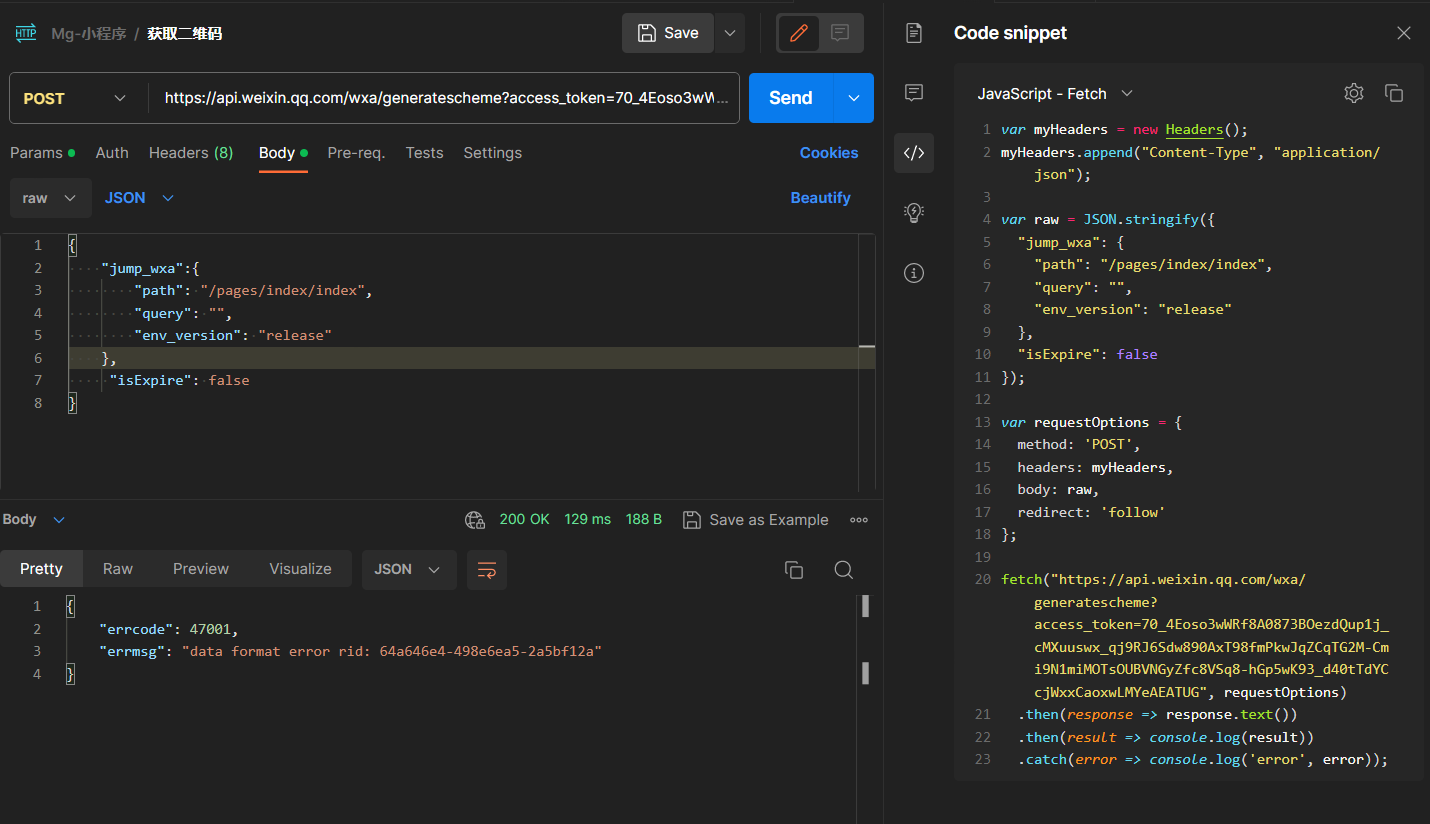Open the Documentation icon in right sidebar
This screenshot has width=1430, height=824.
pyautogui.click(x=913, y=33)
